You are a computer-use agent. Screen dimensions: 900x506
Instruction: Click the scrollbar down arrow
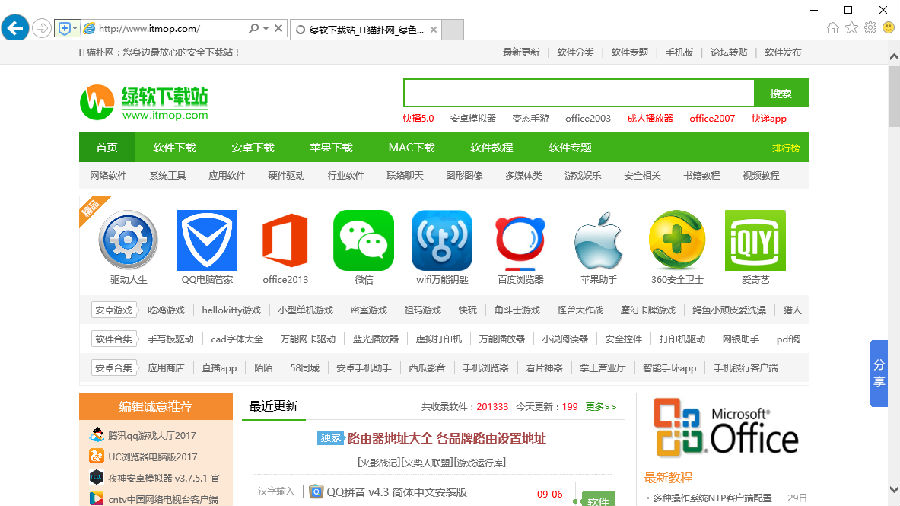[894, 489]
